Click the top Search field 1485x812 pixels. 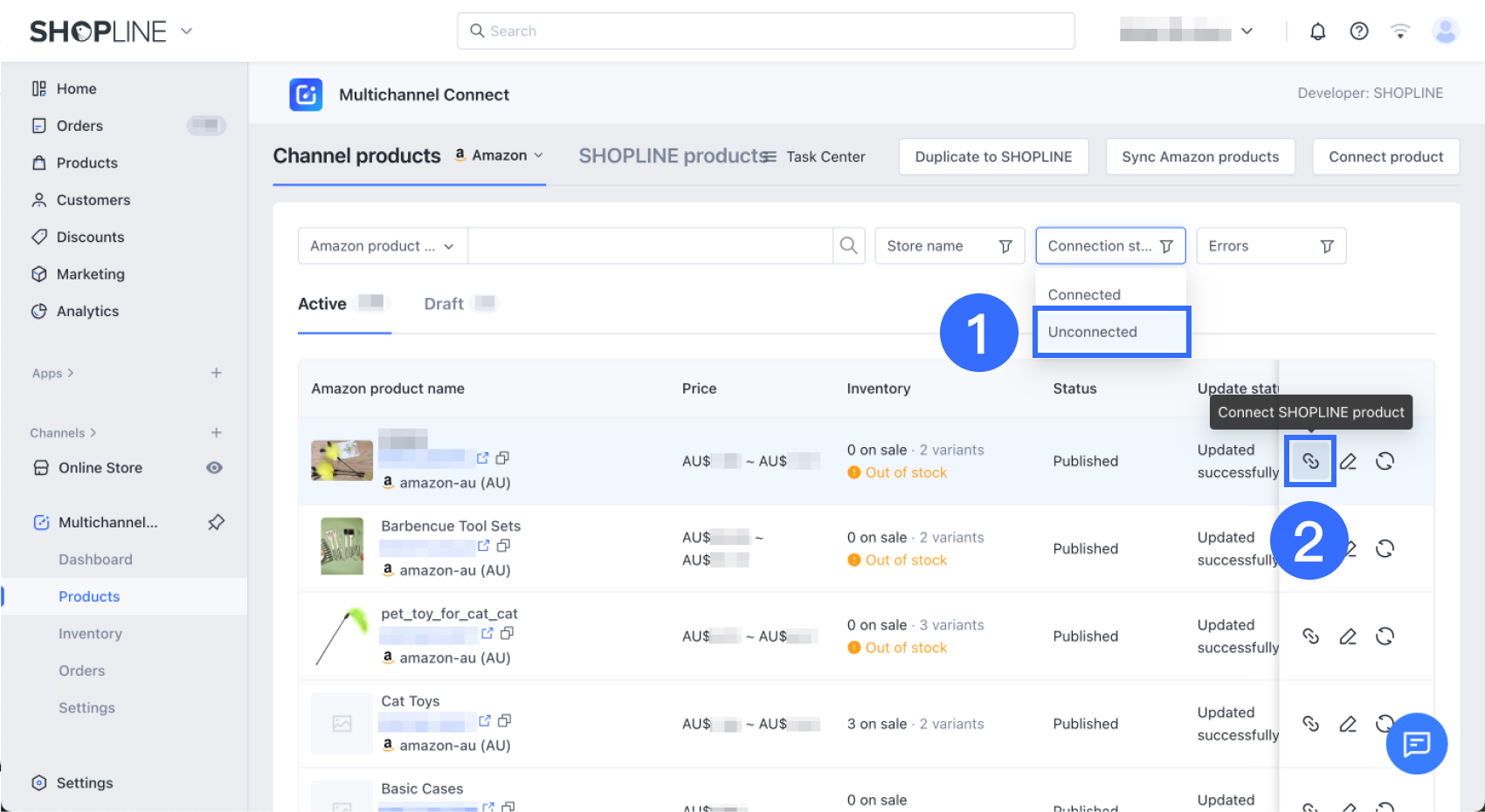766,31
